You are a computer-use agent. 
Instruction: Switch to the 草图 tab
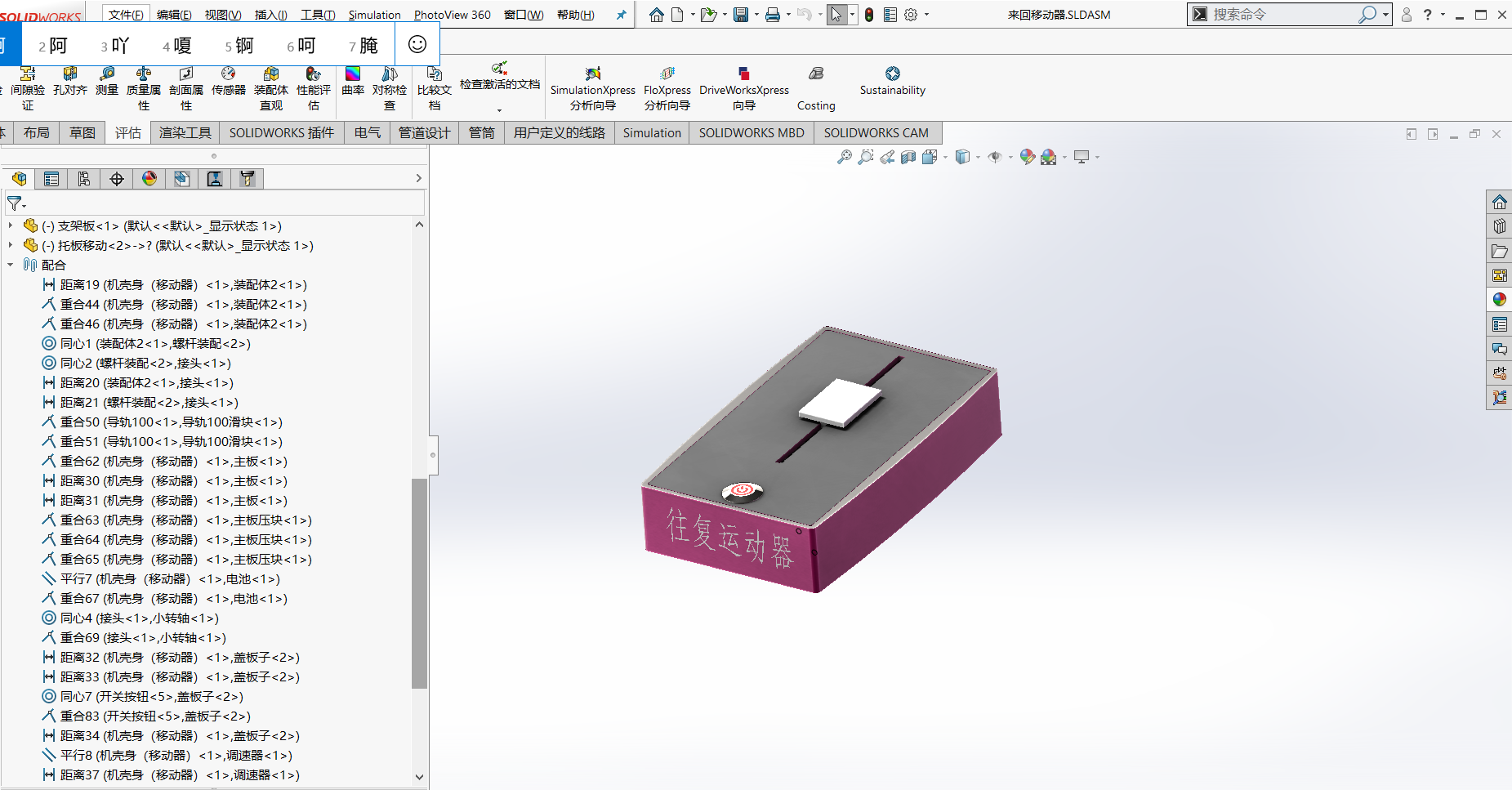(83, 132)
